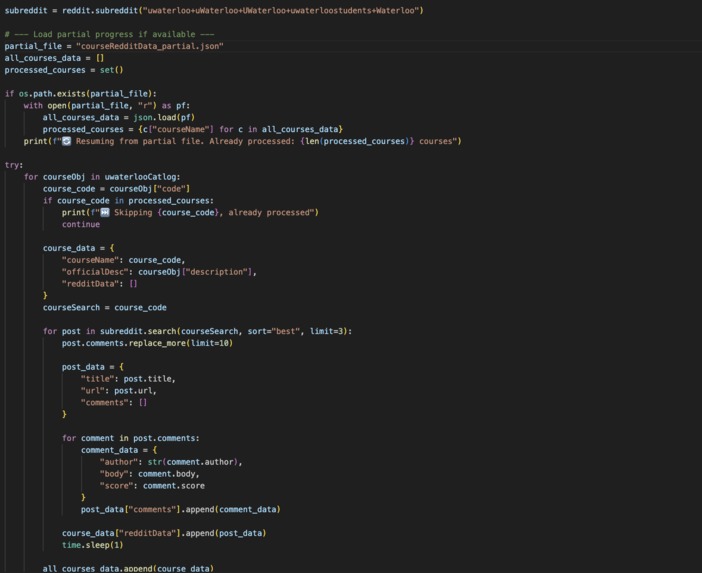Click the line 'all_courses_data = json.load(pf)'

point(119,117)
